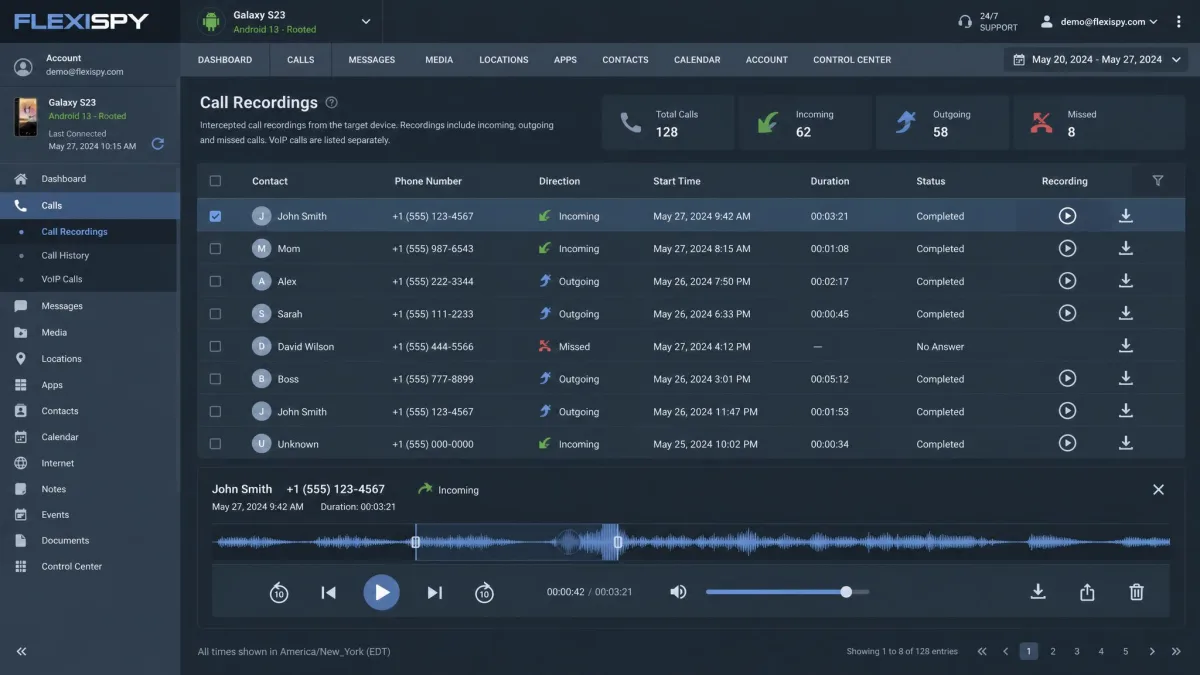This screenshot has width=1200, height=675.
Task: Click the waveform selection left handle
Action: (416, 542)
